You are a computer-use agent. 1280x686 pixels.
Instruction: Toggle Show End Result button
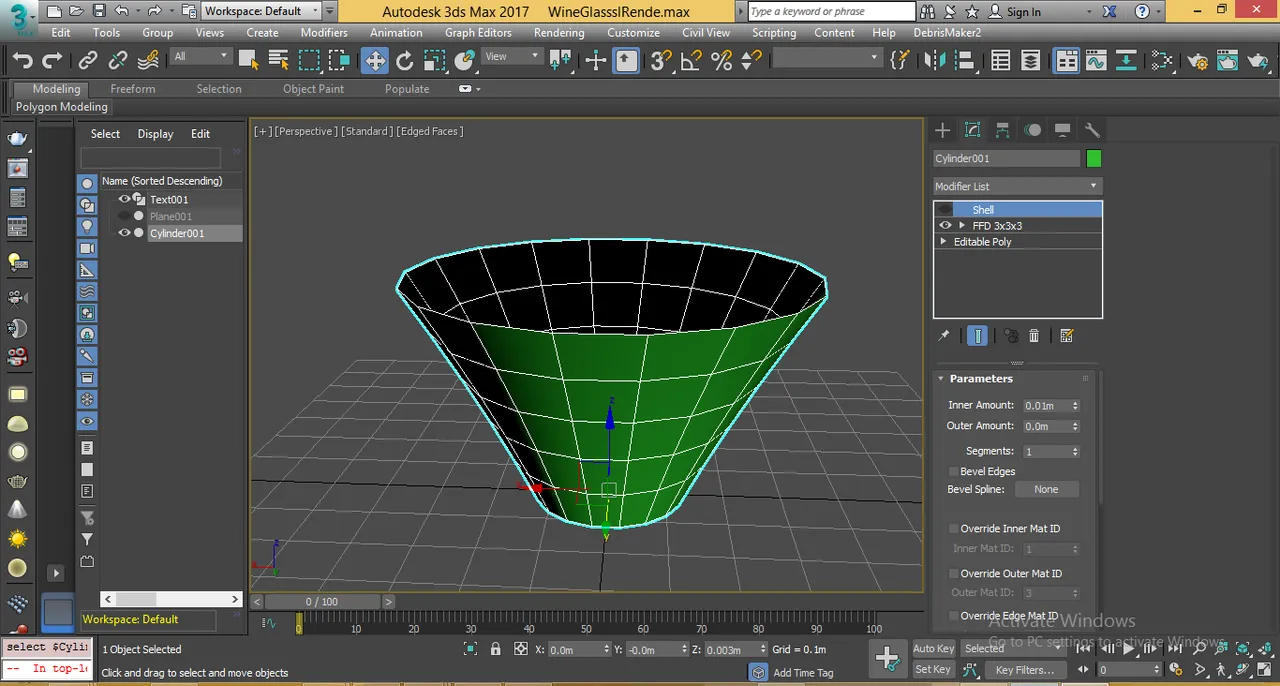(978, 336)
